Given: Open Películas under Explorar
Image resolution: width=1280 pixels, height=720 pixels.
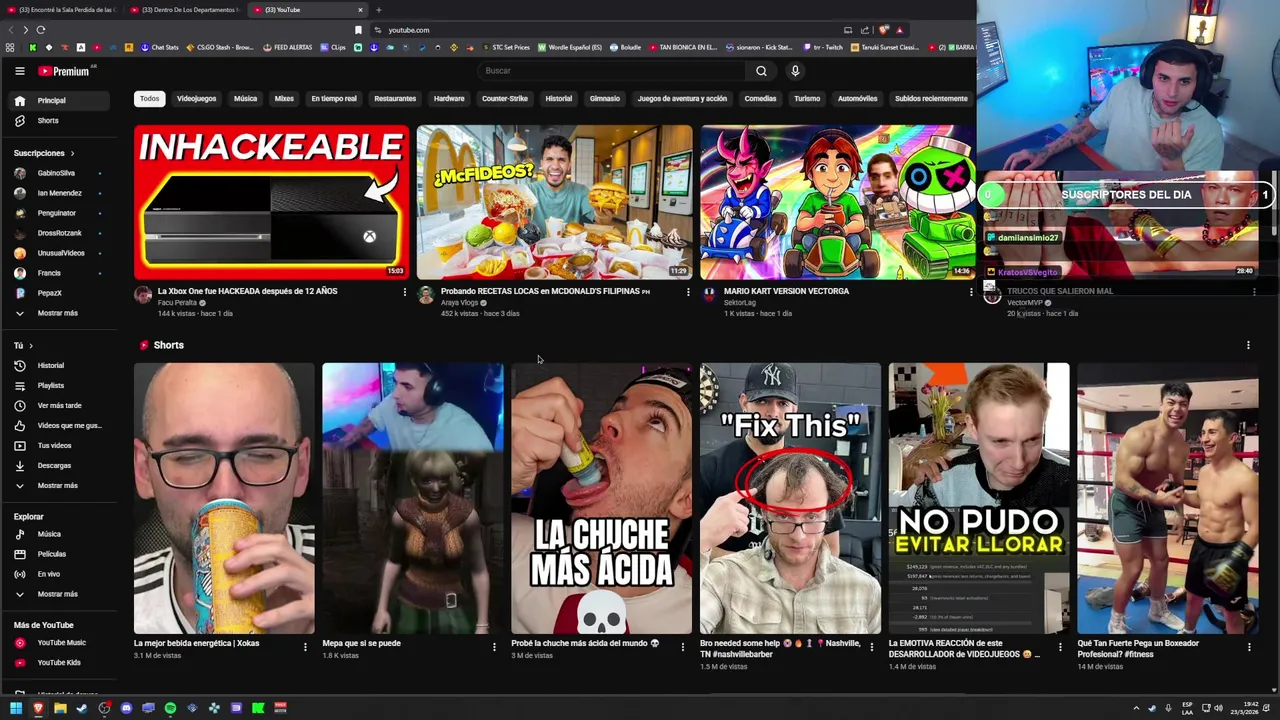Looking at the screenshot, I should [x=57, y=554].
